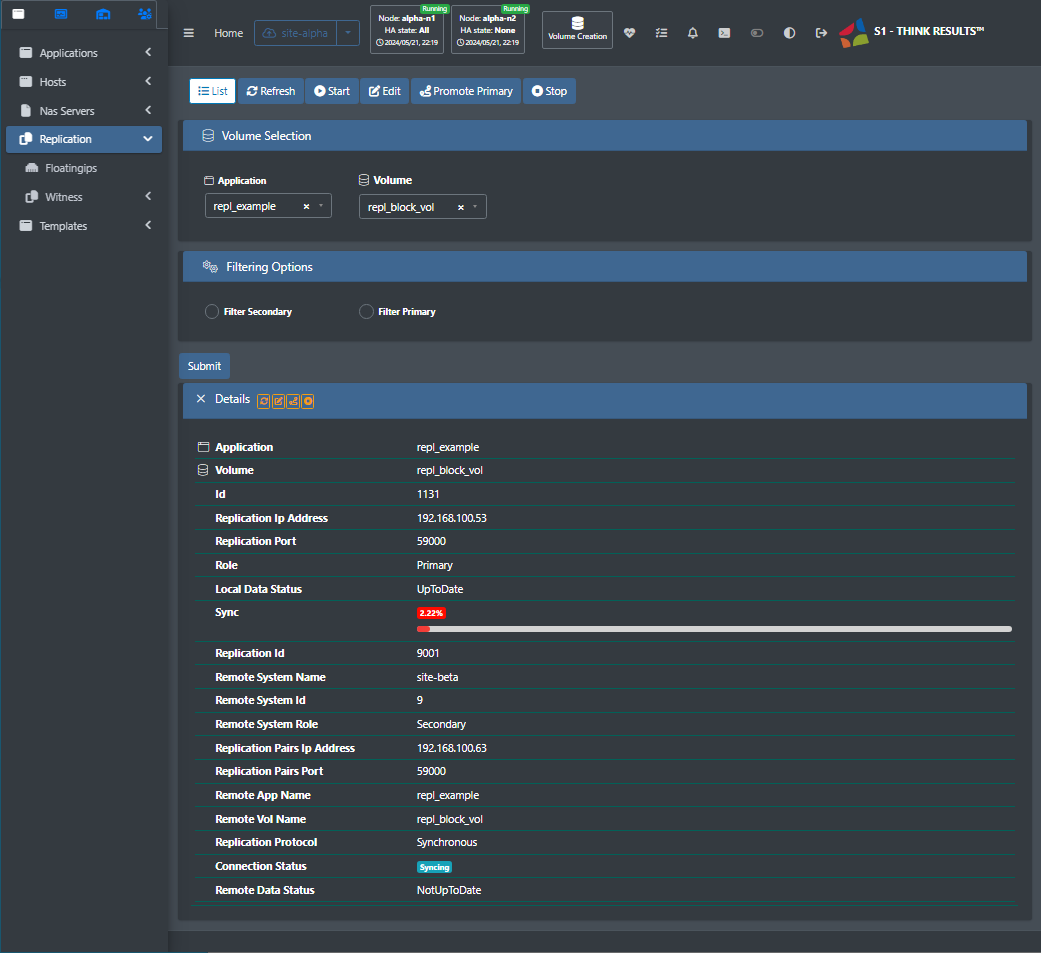
Task: Open the Application dropdown arrow
Action: (x=321, y=206)
